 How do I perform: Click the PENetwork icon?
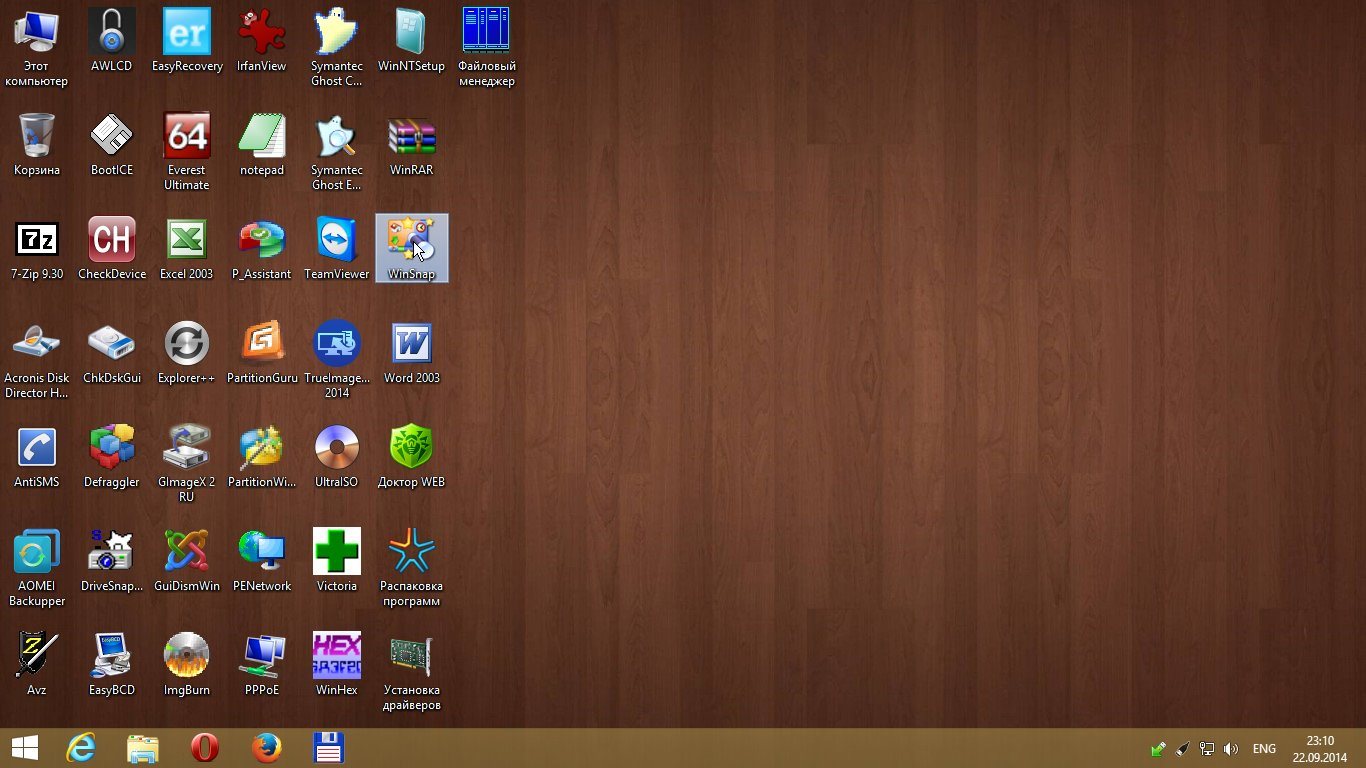tap(262, 560)
